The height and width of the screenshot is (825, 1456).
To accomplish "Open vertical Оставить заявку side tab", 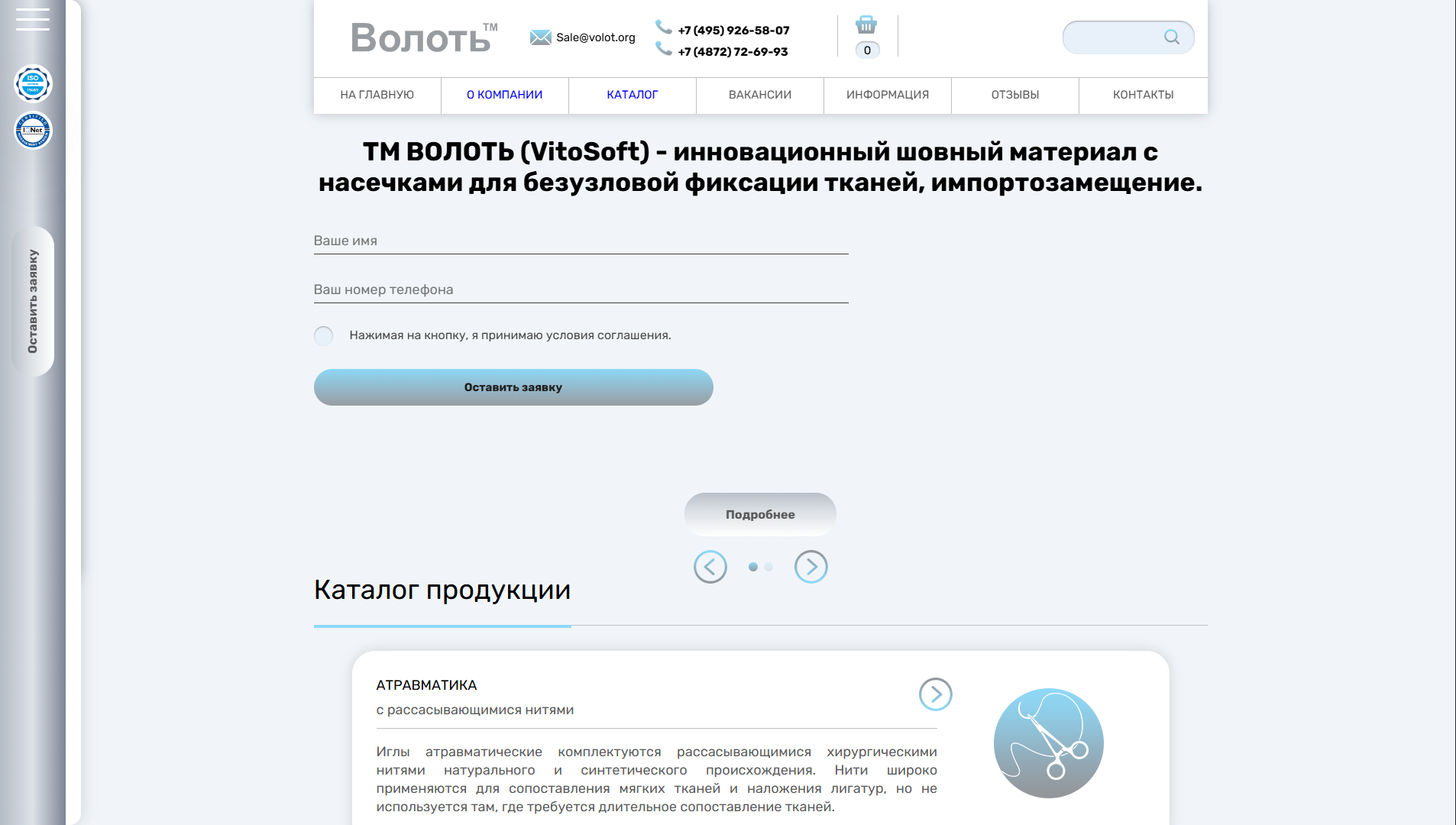I will pyautogui.click(x=33, y=301).
